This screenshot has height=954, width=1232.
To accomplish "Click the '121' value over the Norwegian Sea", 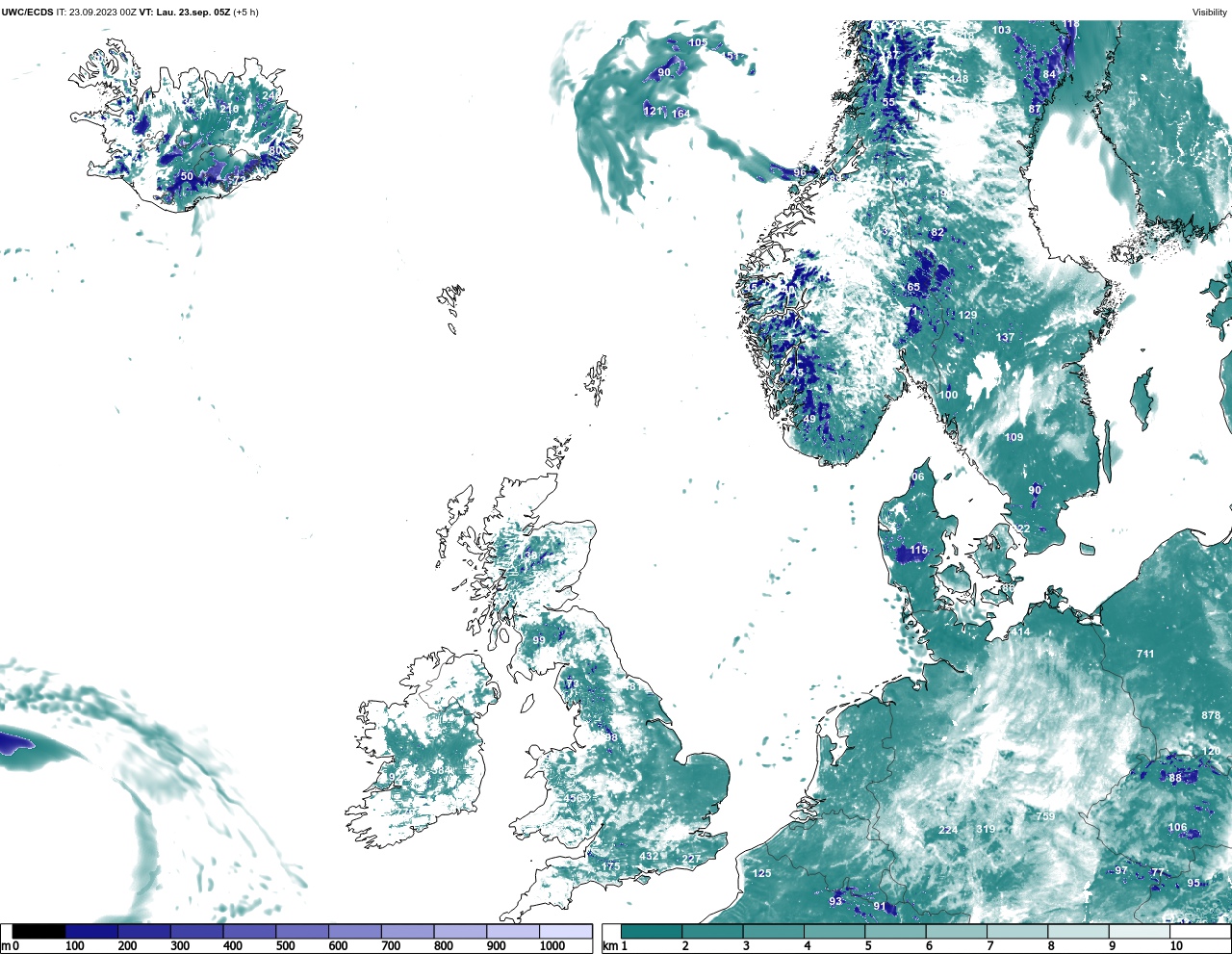I will coord(653,112).
